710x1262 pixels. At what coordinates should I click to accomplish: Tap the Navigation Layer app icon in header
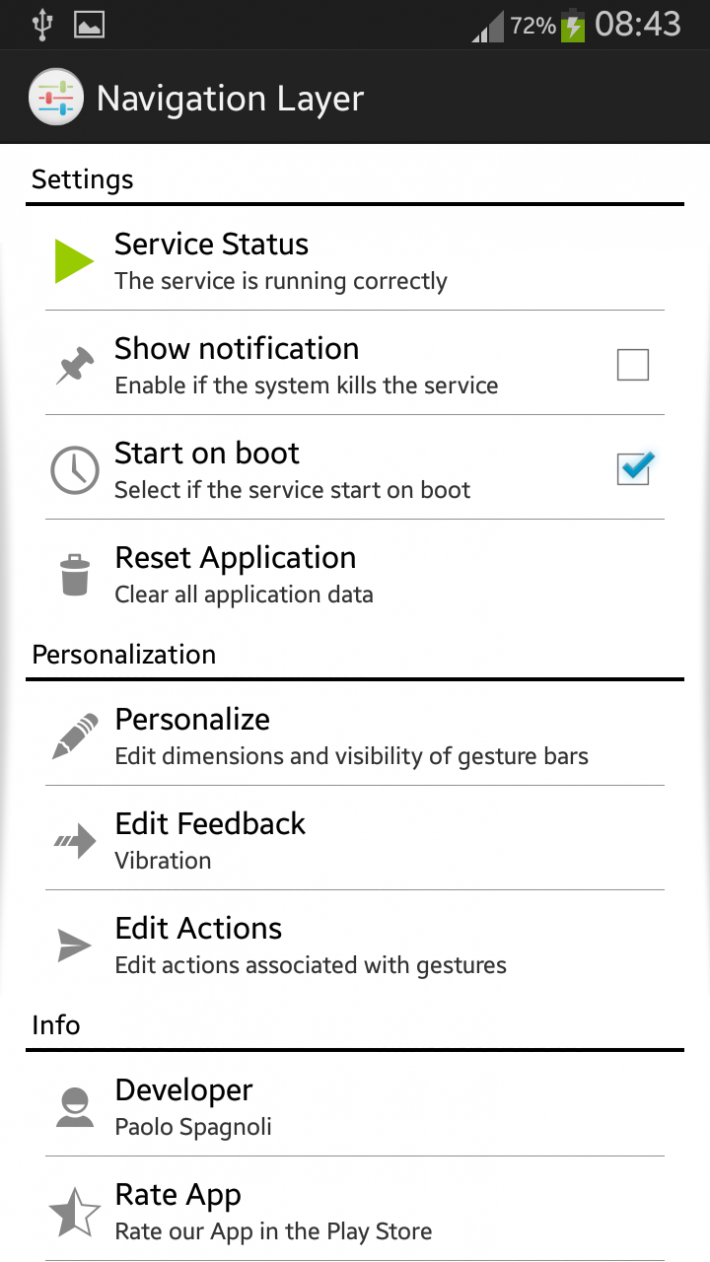pos(53,98)
